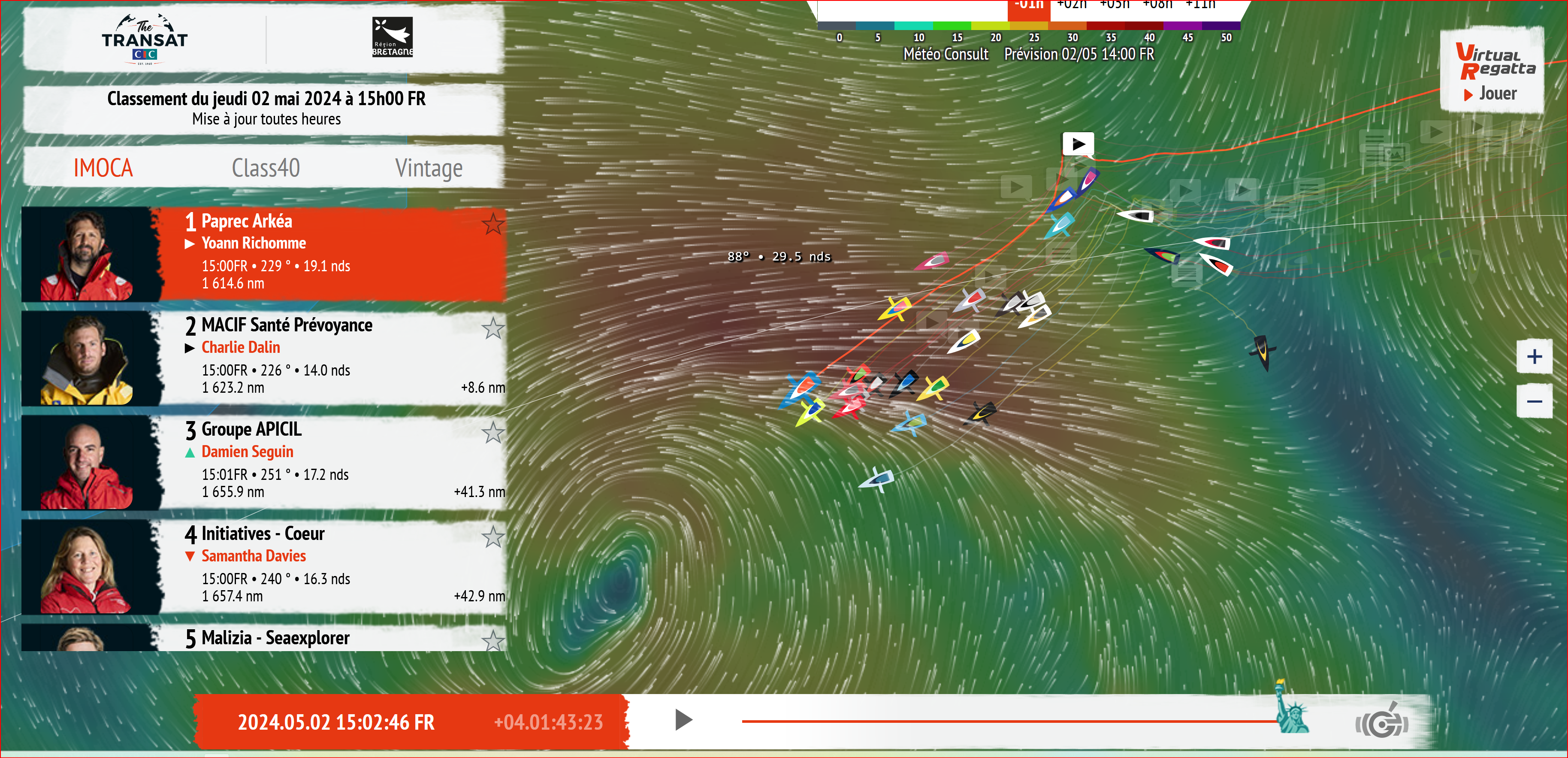Toggle favorite star for Groupe APICIL
The width and height of the screenshot is (1568, 758).
[x=493, y=432]
